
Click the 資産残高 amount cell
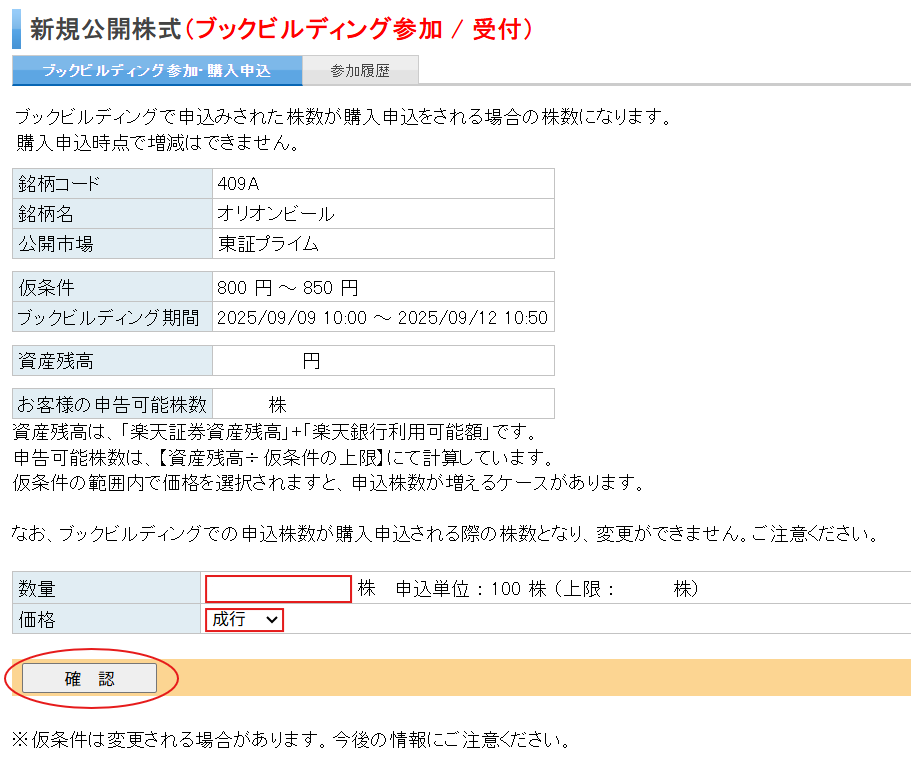382,361
